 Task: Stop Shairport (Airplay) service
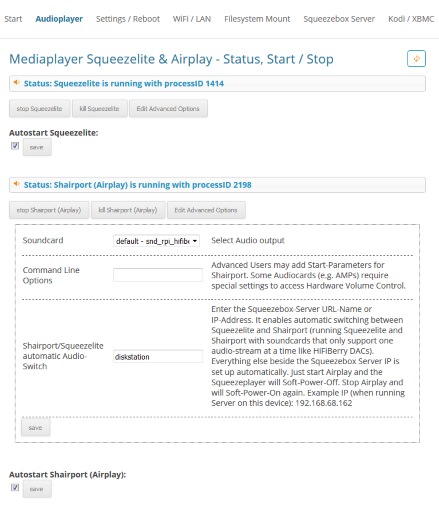[49, 210]
